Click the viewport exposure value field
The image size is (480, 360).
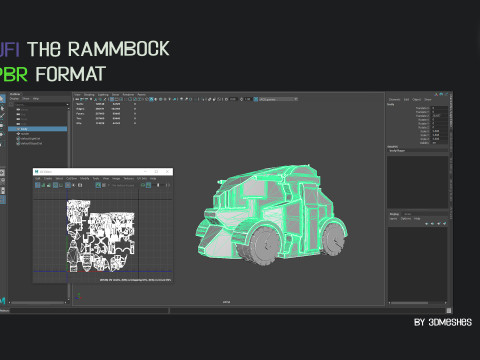[233, 99]
